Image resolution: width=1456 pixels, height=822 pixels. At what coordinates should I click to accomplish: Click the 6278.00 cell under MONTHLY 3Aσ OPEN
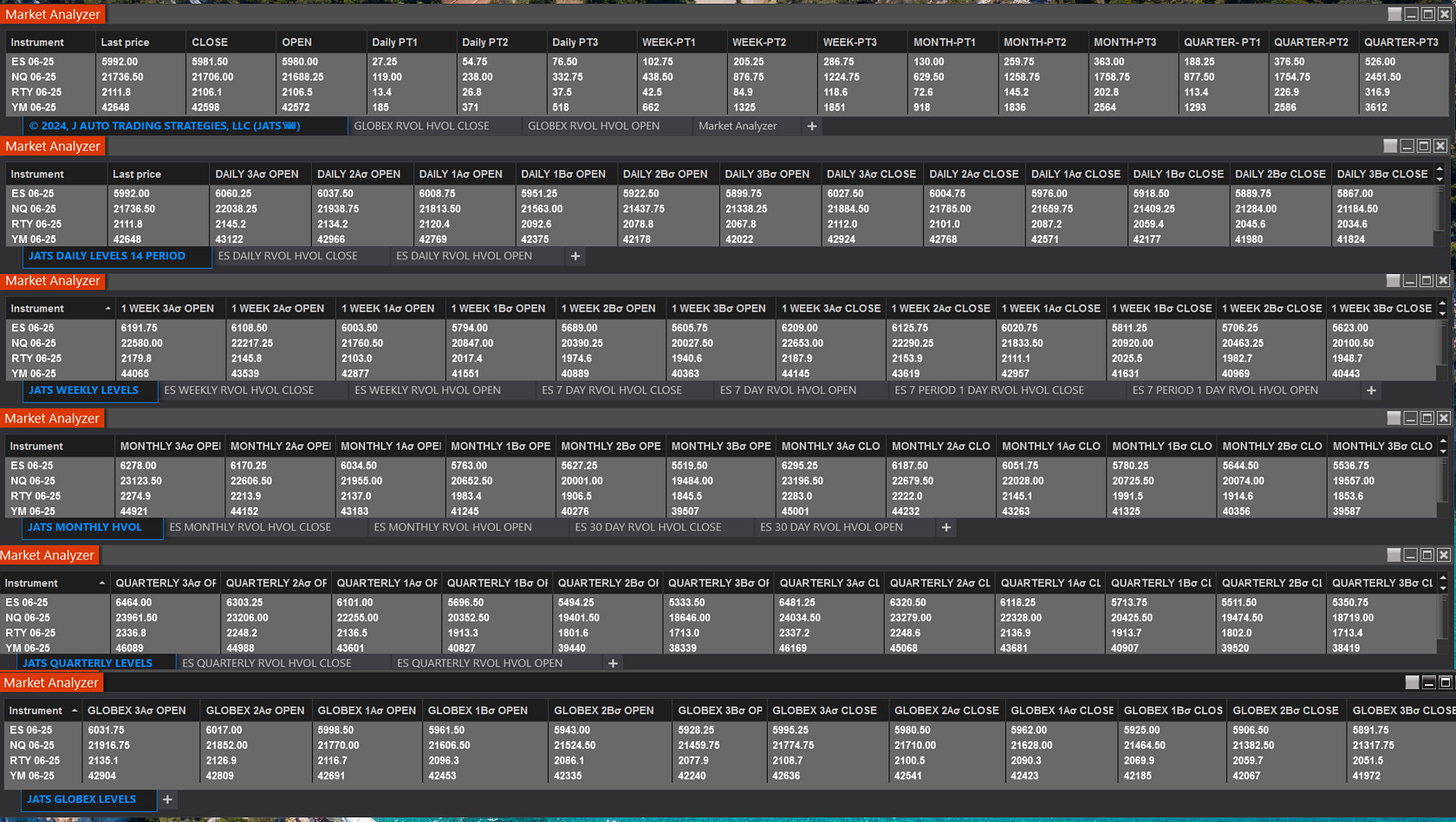coord(170,465)
